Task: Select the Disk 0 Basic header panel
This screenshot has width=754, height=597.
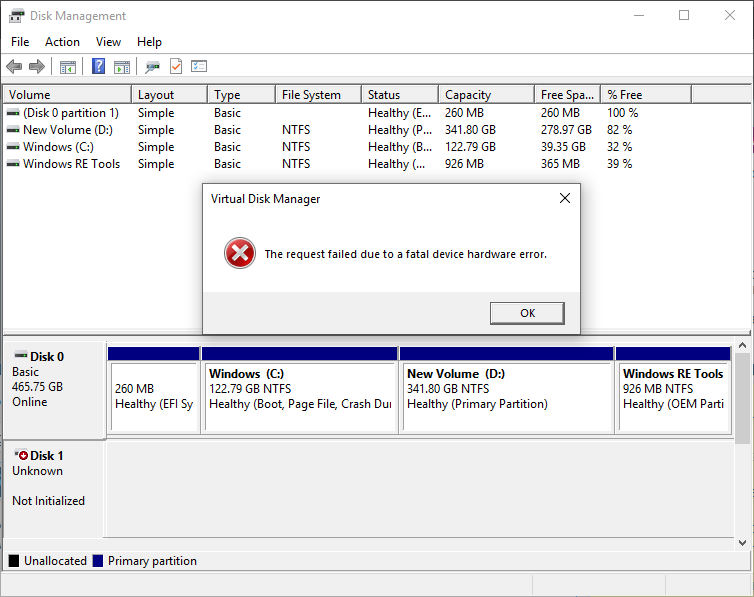Action: (x=54, y=390)
